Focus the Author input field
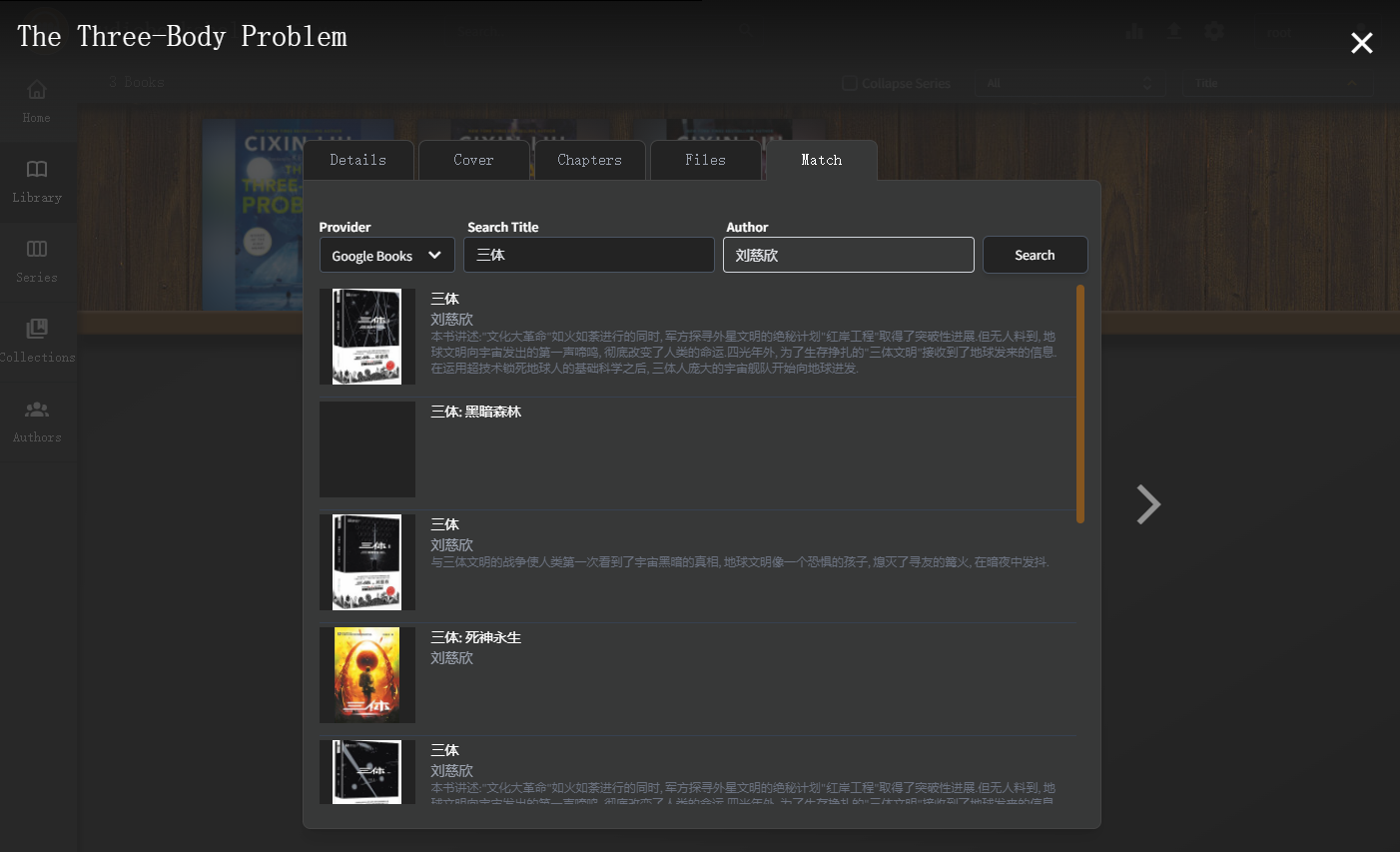Screen dimensions: 1400x852 pos(849,255)
